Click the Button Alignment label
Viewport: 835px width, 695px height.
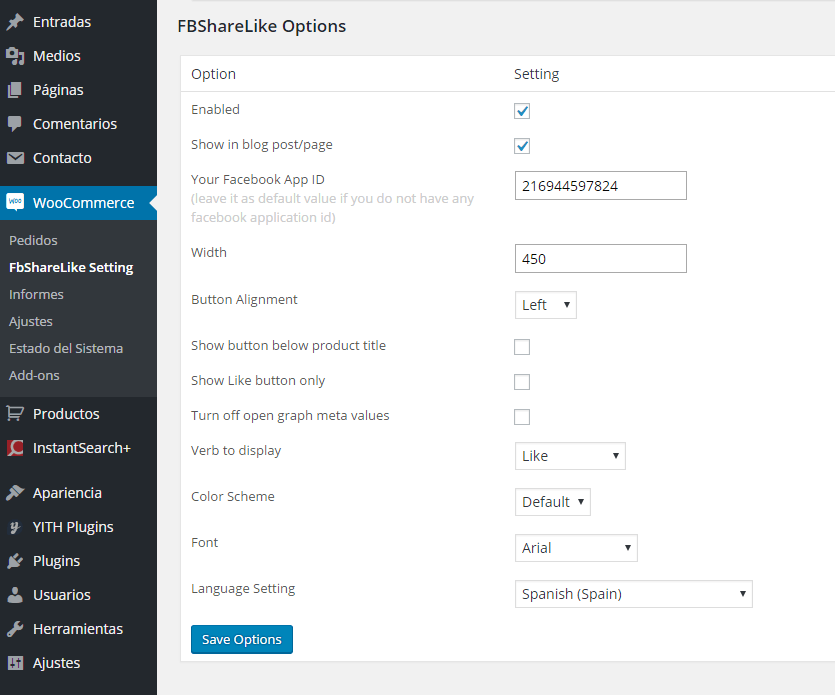tap(244, 299)
